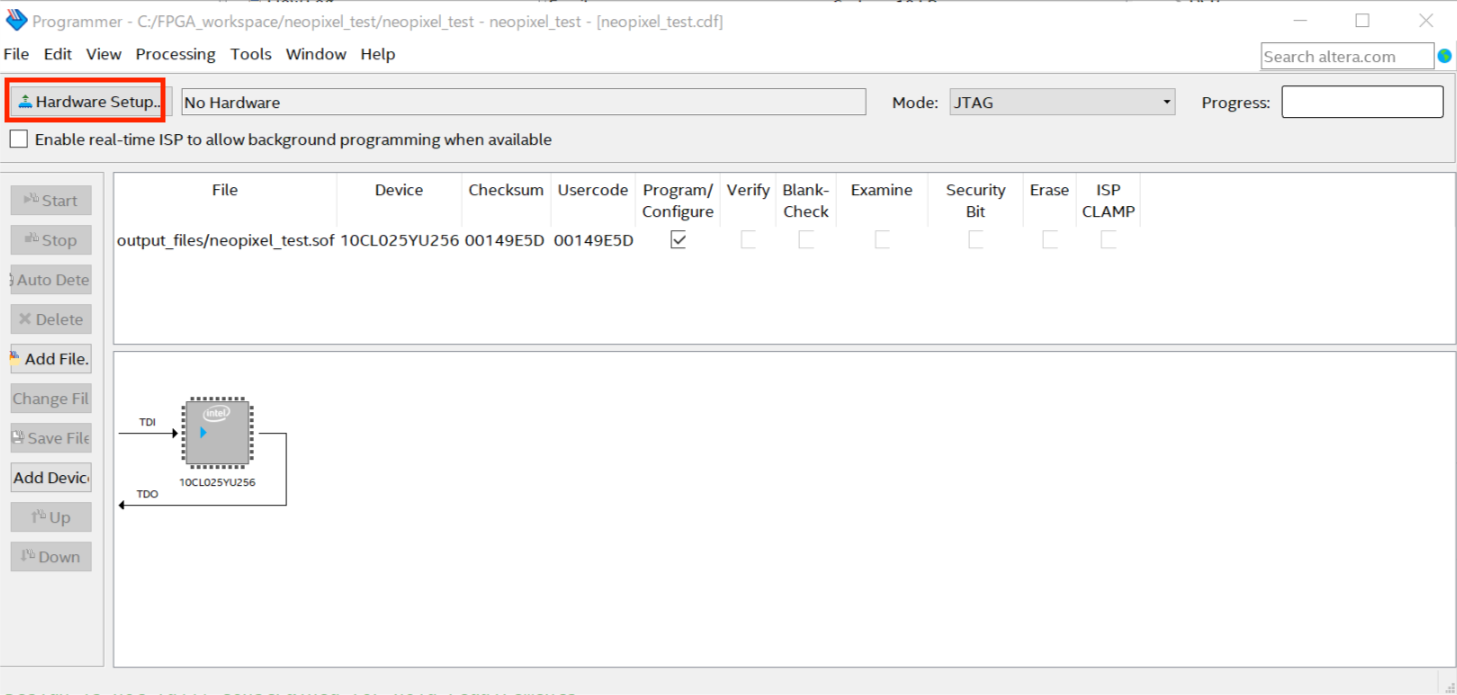This screenshot has height=695, width=1457.
Task: Open the Hardware Setup dialog
Action: [88, 102]
